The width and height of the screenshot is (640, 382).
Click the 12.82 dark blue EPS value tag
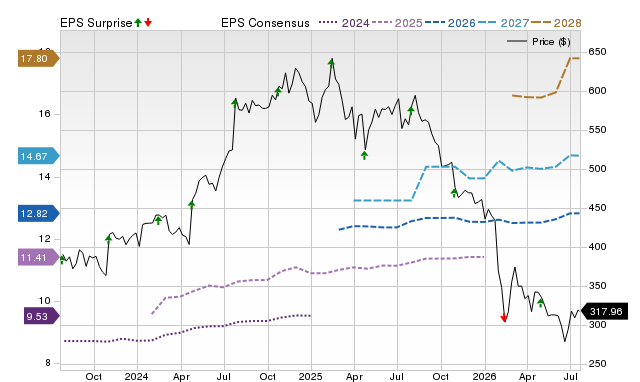click(38, 213)
